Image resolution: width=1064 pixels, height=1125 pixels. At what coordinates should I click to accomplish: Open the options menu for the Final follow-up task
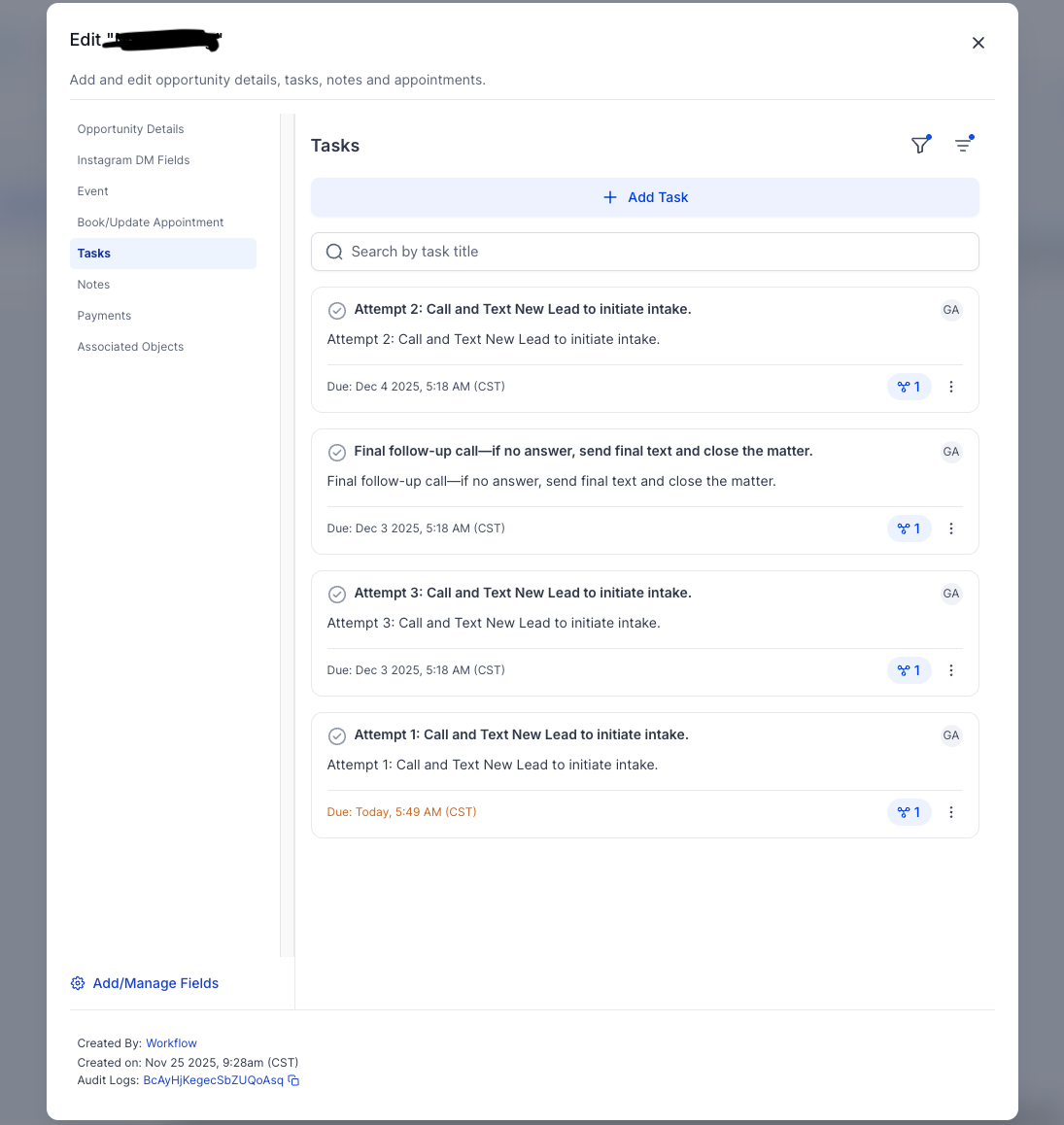tap(951, 528)
